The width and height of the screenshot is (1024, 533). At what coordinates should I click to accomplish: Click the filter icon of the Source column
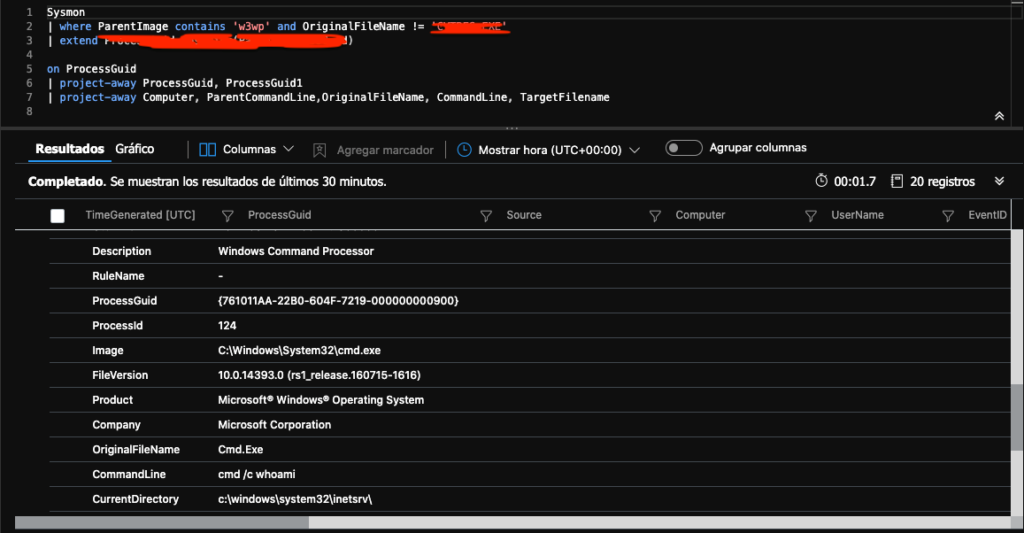point(486,216)
